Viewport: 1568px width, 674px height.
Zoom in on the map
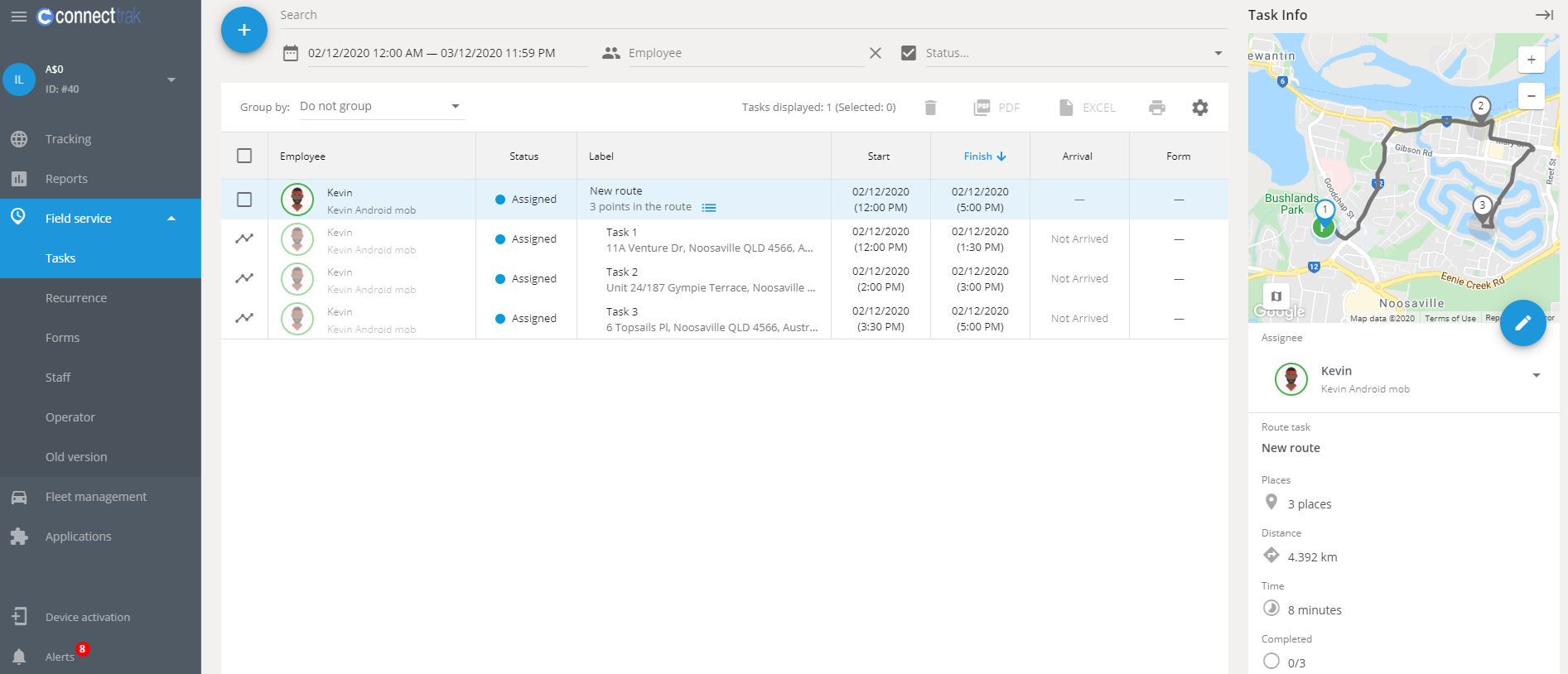click(x=1531, y=60)
